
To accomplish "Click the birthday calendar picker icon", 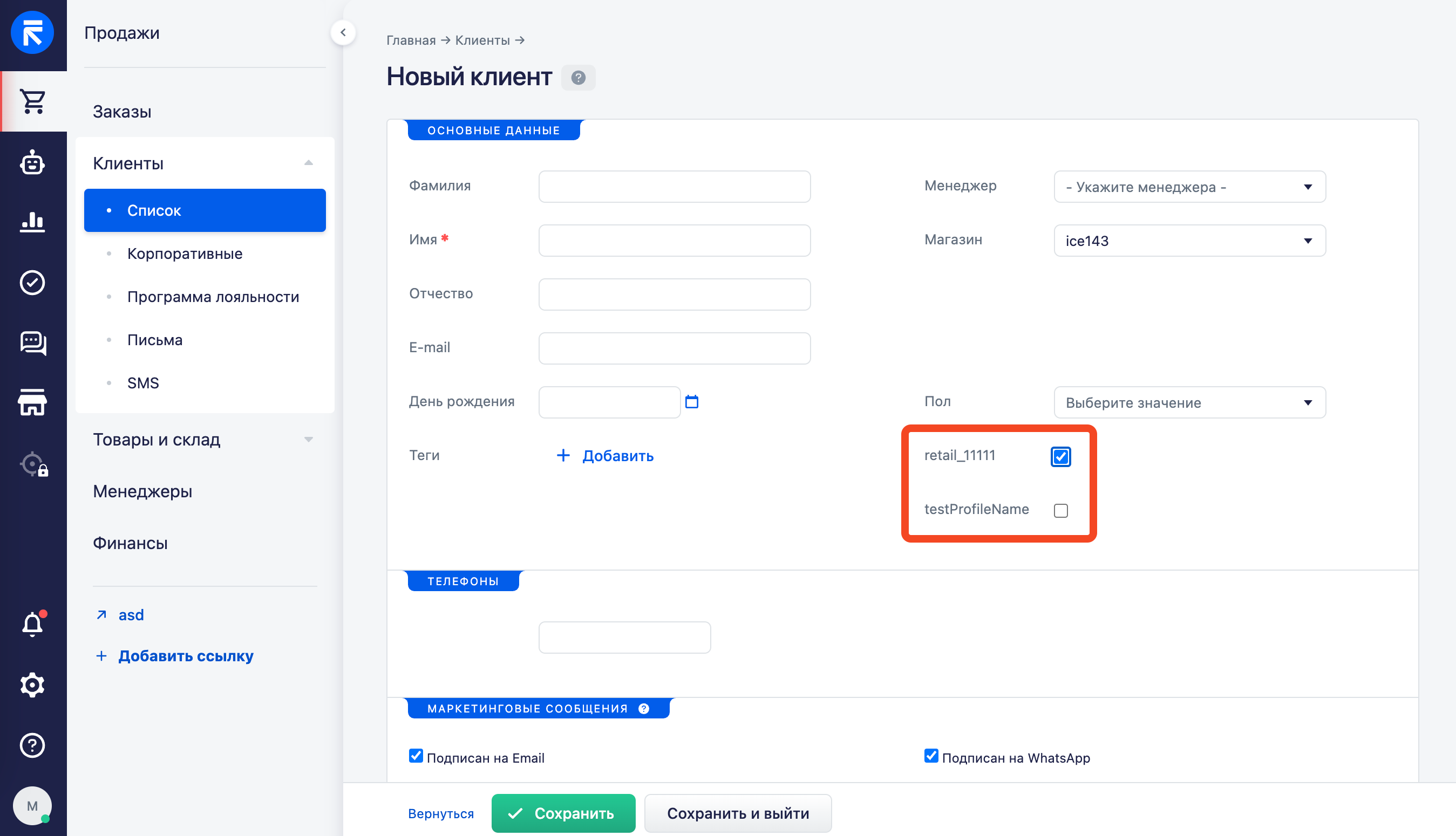I will 691,401.
